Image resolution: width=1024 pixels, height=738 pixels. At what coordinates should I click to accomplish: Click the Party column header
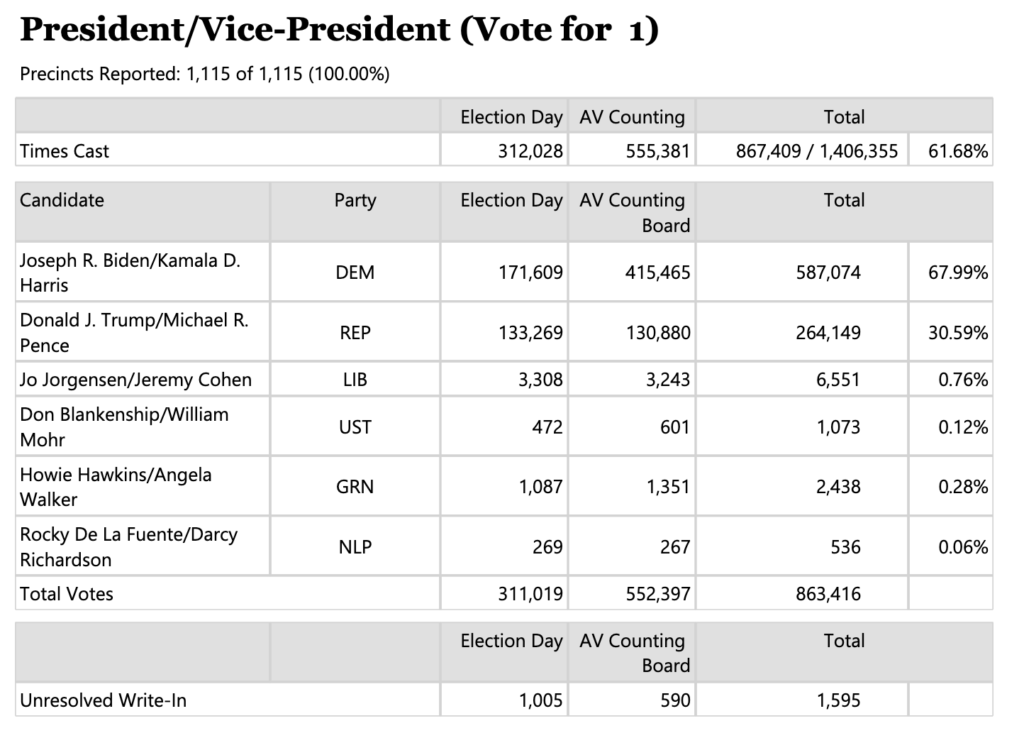click(x=355, y=200)
